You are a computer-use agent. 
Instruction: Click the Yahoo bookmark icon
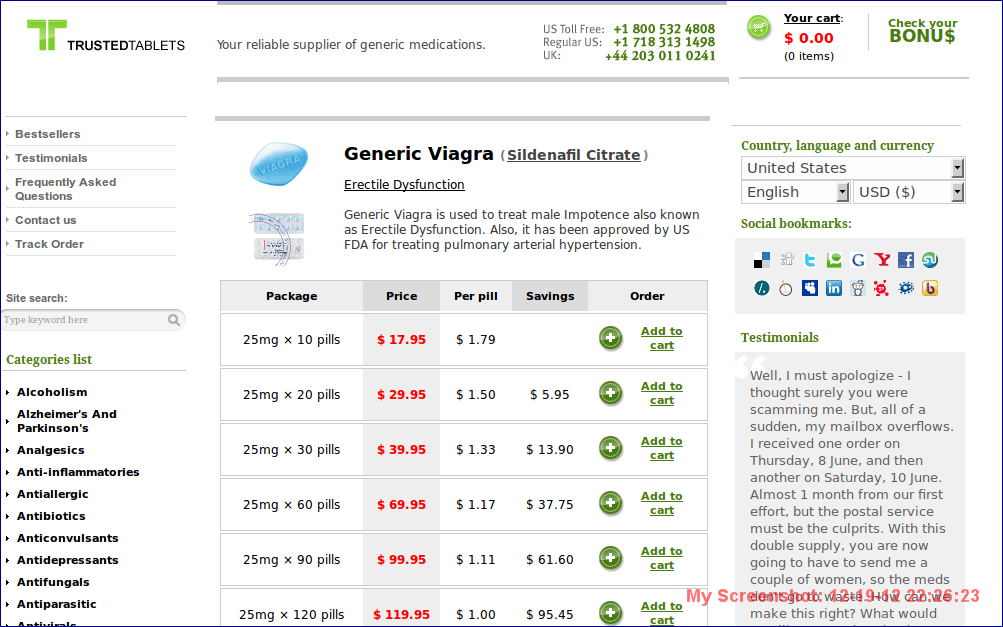pos(882,260)
